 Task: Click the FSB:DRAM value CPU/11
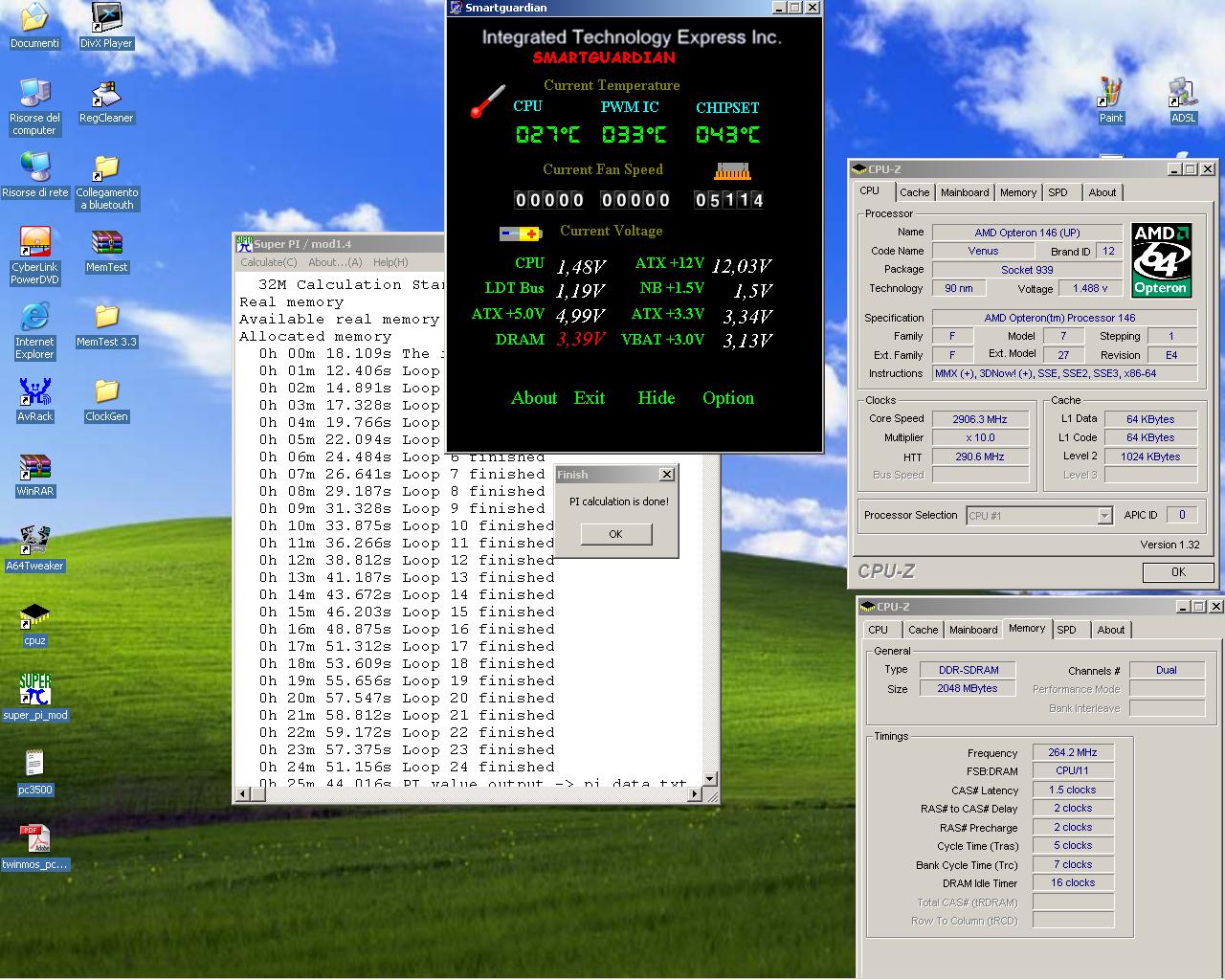click(x=1073, y=770)
